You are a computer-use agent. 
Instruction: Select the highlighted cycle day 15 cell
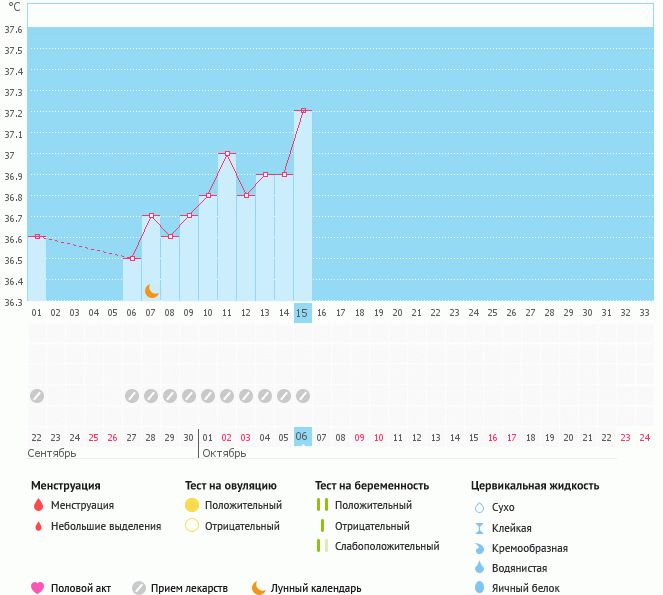(x=303, y=313)
